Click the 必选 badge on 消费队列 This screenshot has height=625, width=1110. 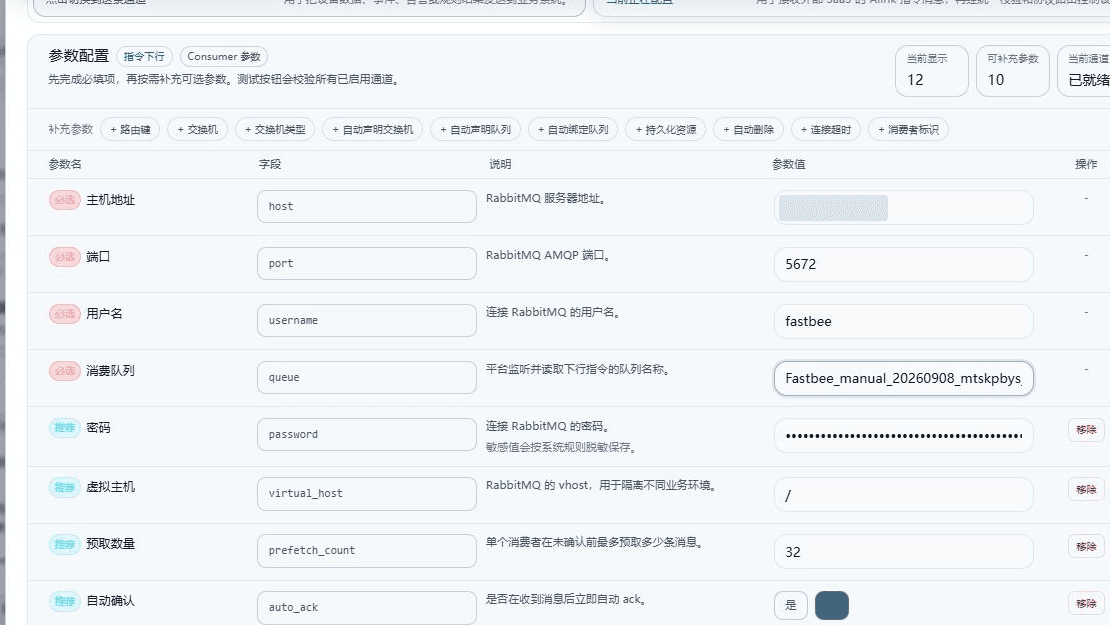pyautogui.click(x=64, y=371)
